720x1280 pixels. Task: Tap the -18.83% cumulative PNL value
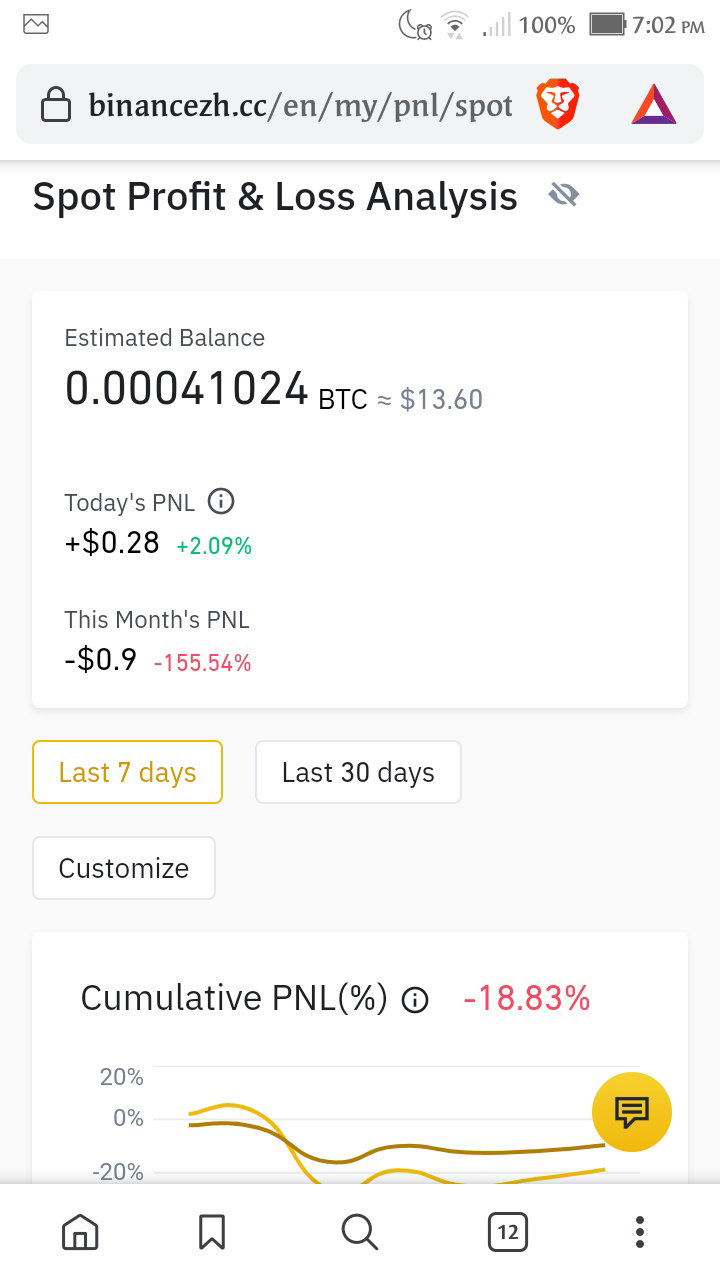pyautogui.click(x=527, y=998)
